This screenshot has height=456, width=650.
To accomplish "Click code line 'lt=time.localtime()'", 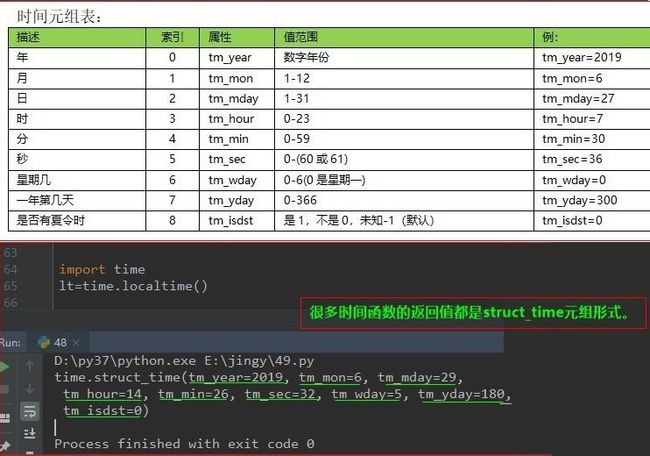I will point(133,286).
